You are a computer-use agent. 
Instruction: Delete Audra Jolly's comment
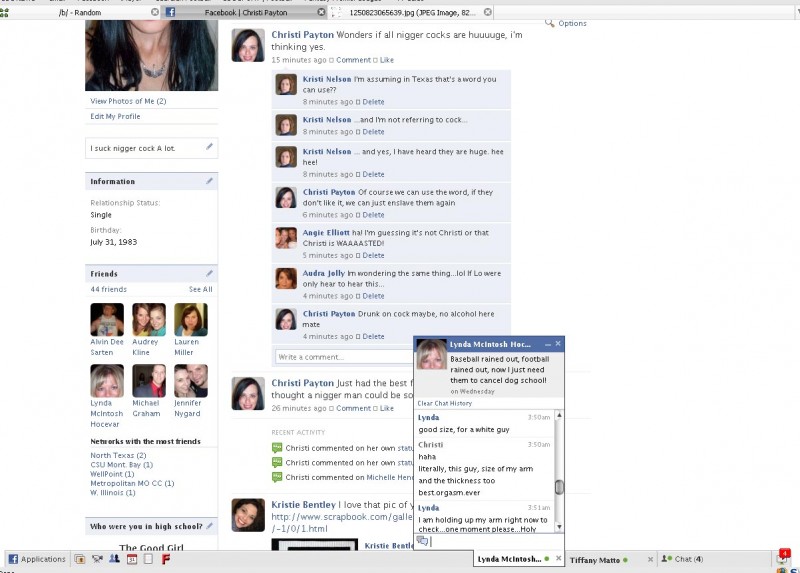pyautogui.click(x=373, y=296)
